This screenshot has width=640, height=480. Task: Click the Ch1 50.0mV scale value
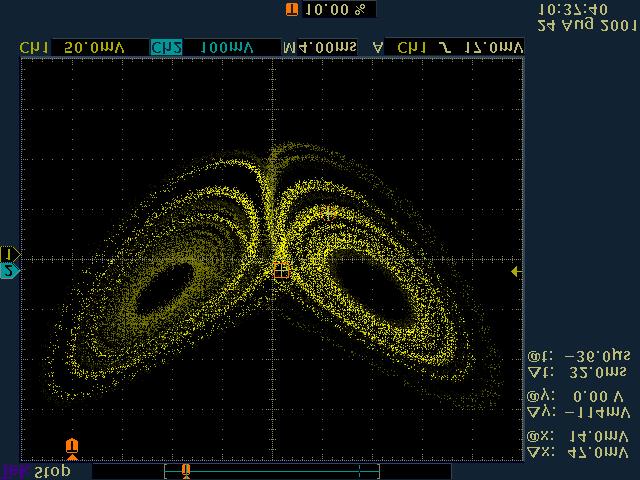[x=95, y=48]
